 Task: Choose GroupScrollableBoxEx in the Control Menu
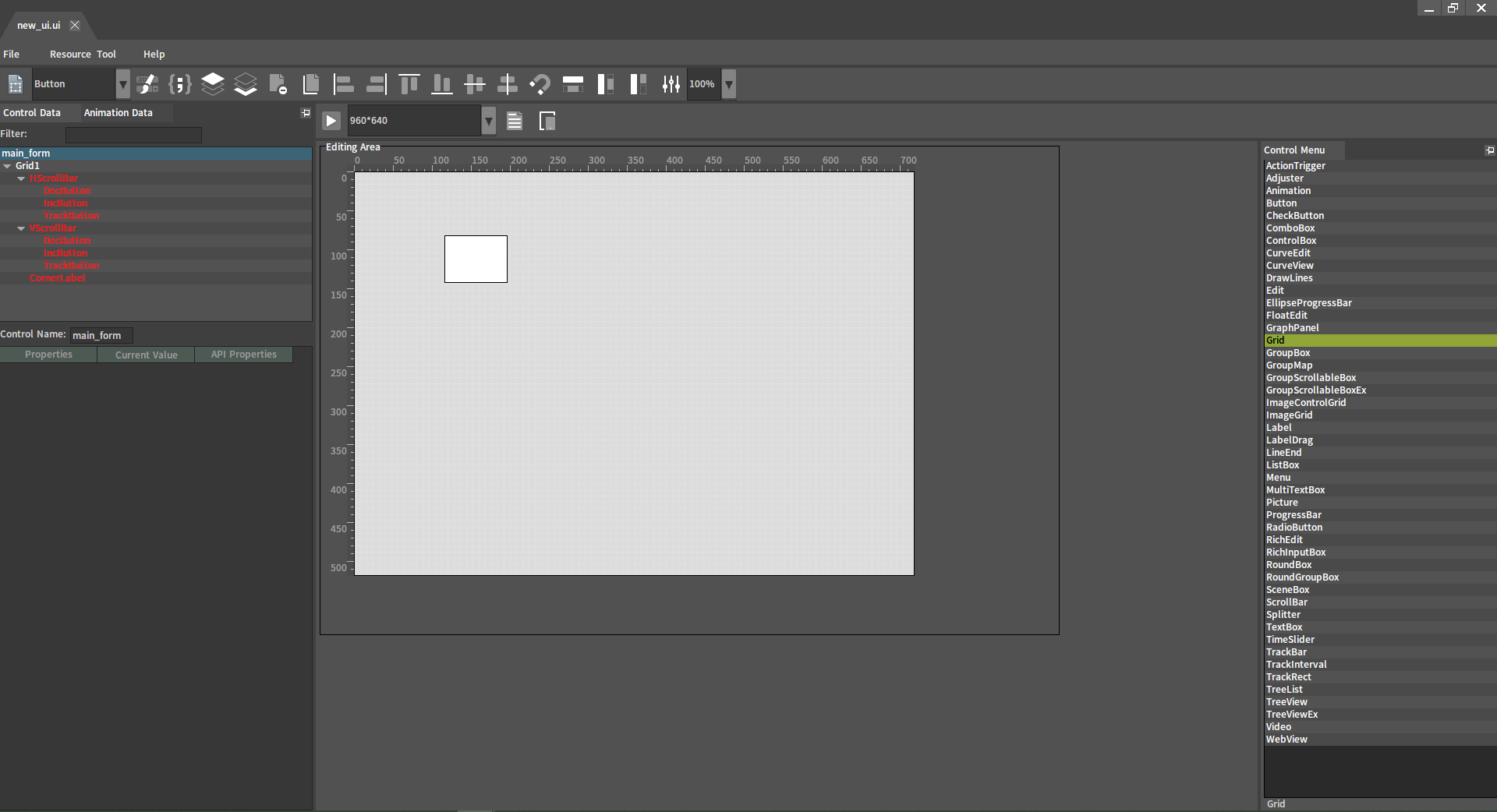point(1380,390)
